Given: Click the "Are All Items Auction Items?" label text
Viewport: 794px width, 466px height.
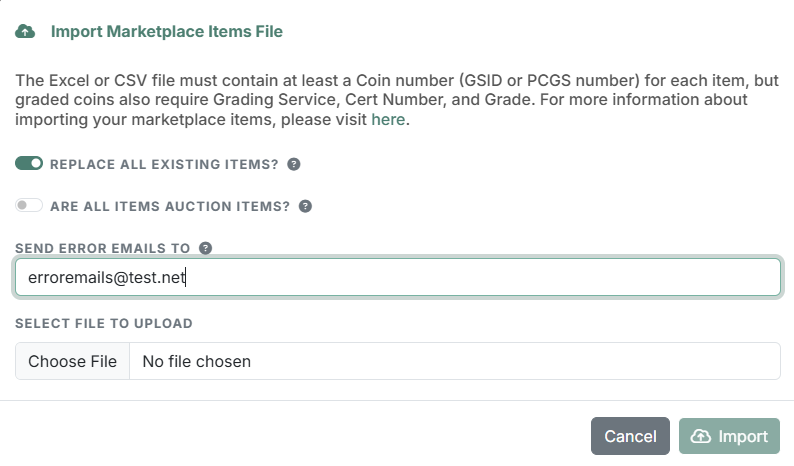Looking at the screenshot, I should pos(170,207).
